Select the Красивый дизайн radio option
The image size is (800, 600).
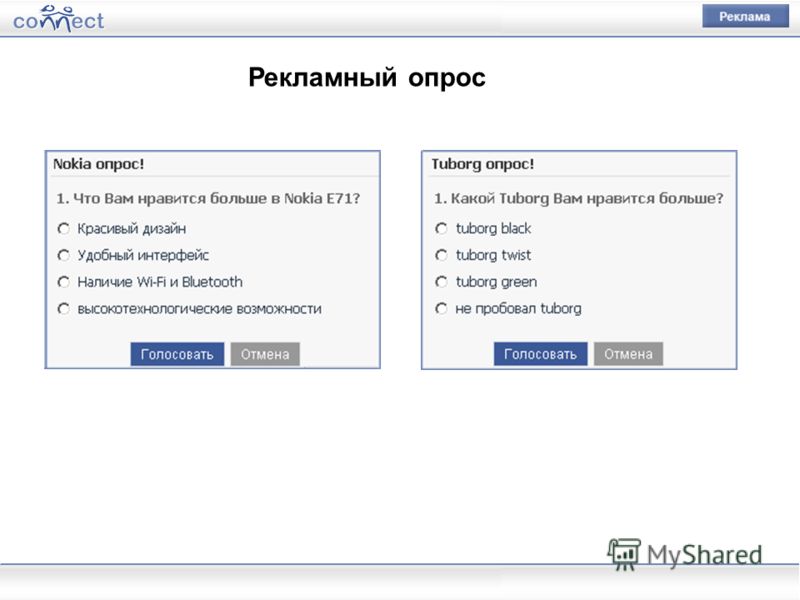tap(63, 229)
